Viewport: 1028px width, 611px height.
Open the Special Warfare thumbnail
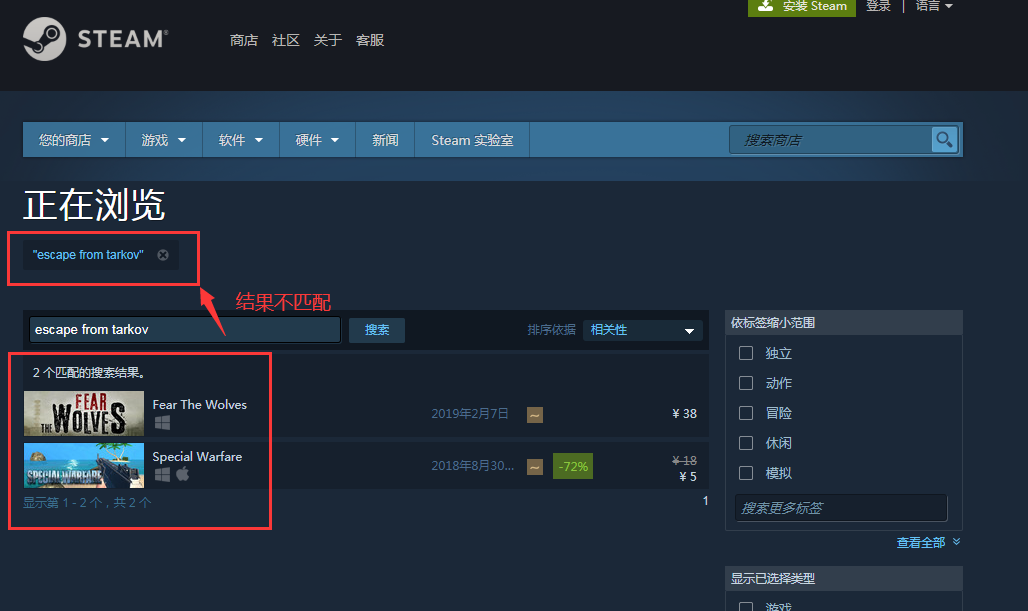pyautogui.click(x=84, y=465)
